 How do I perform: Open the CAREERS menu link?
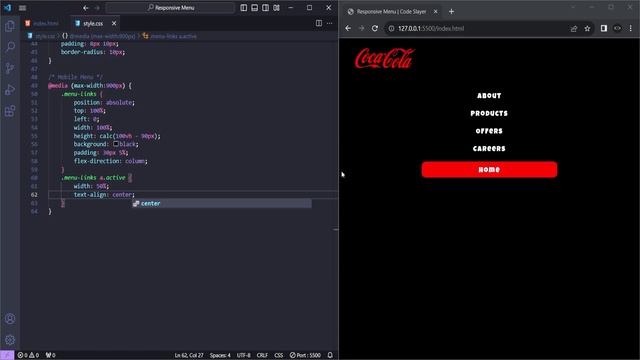(489, 149)
